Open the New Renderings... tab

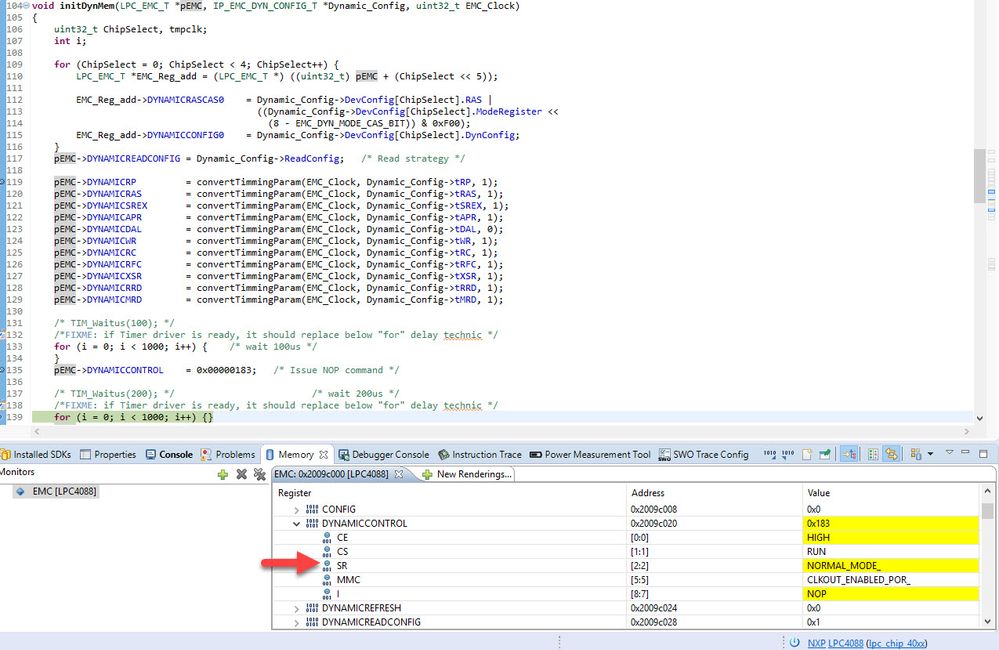coord(467,474)
